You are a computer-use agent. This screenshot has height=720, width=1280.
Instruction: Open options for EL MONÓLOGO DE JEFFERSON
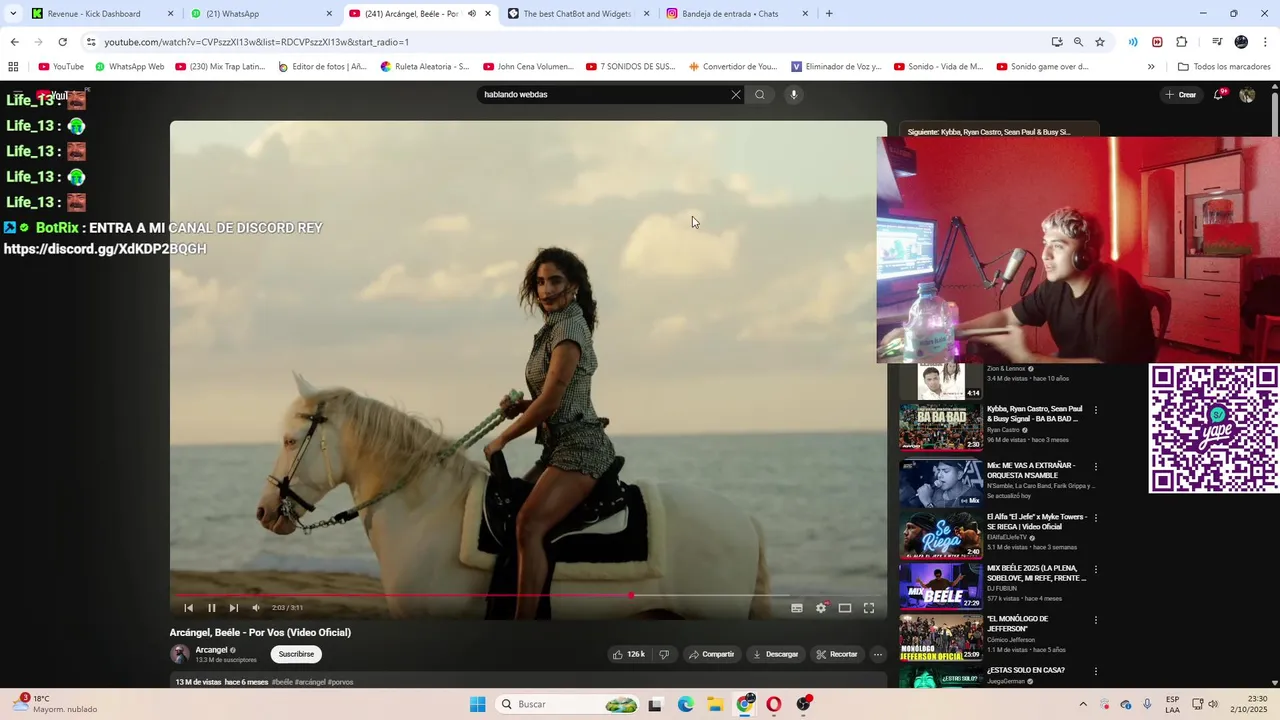pyautogui.click(x=1096, y=620)
